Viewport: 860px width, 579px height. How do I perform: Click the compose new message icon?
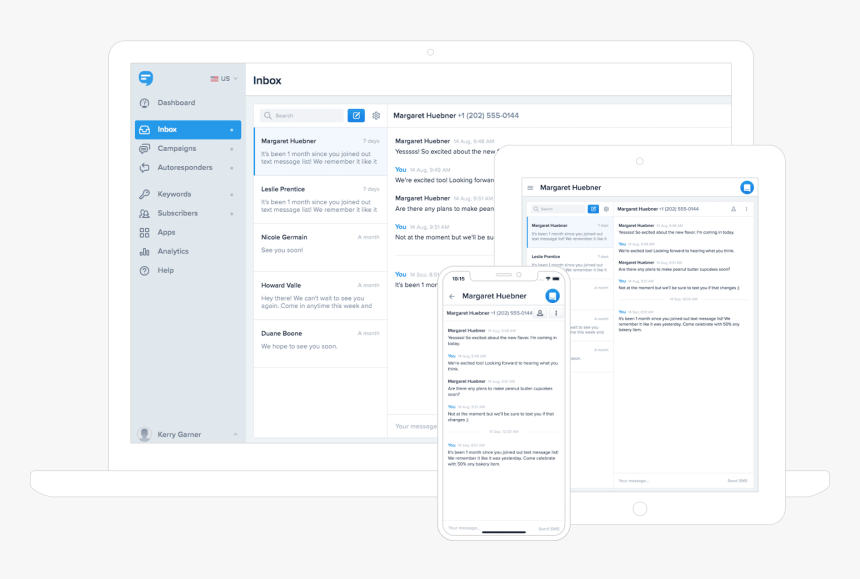[x=356, y=115]
